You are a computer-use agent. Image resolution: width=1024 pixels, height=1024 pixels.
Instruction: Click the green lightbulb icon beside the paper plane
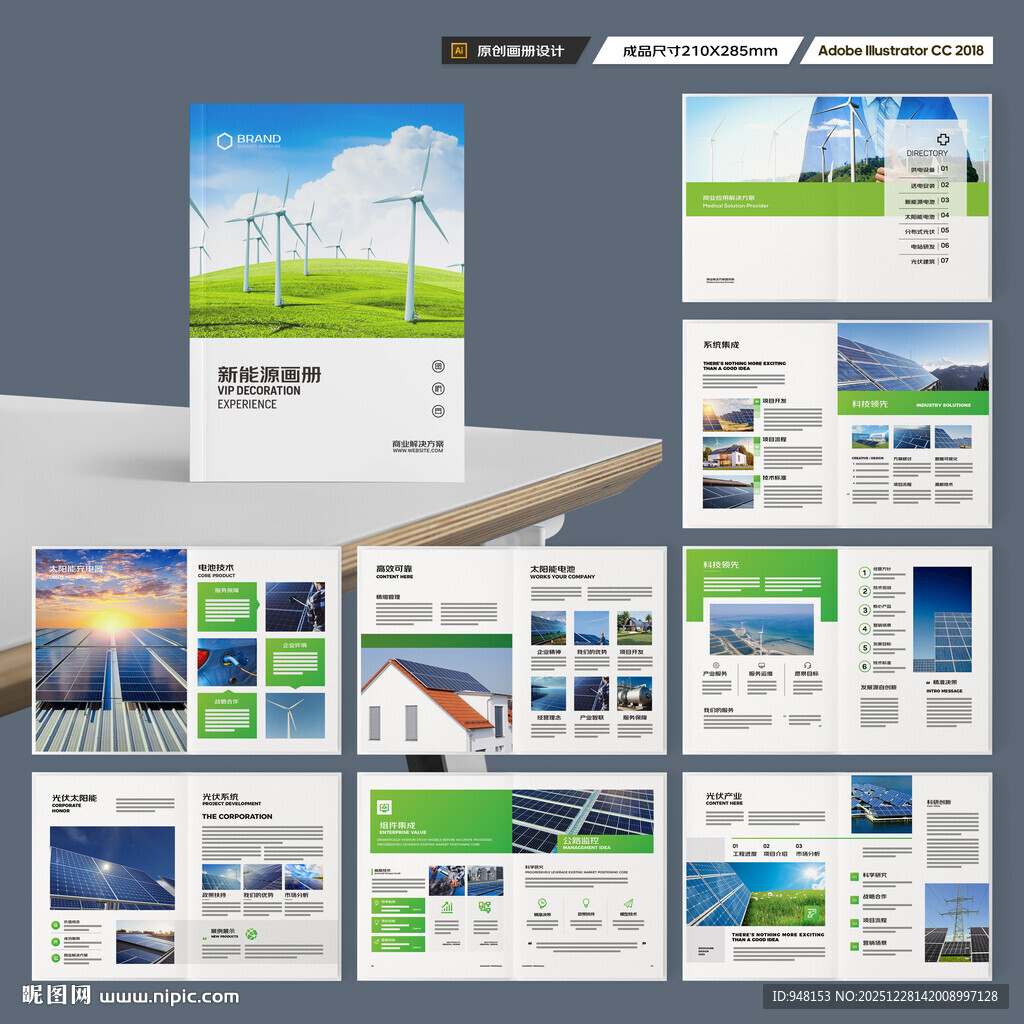point(586,903)
